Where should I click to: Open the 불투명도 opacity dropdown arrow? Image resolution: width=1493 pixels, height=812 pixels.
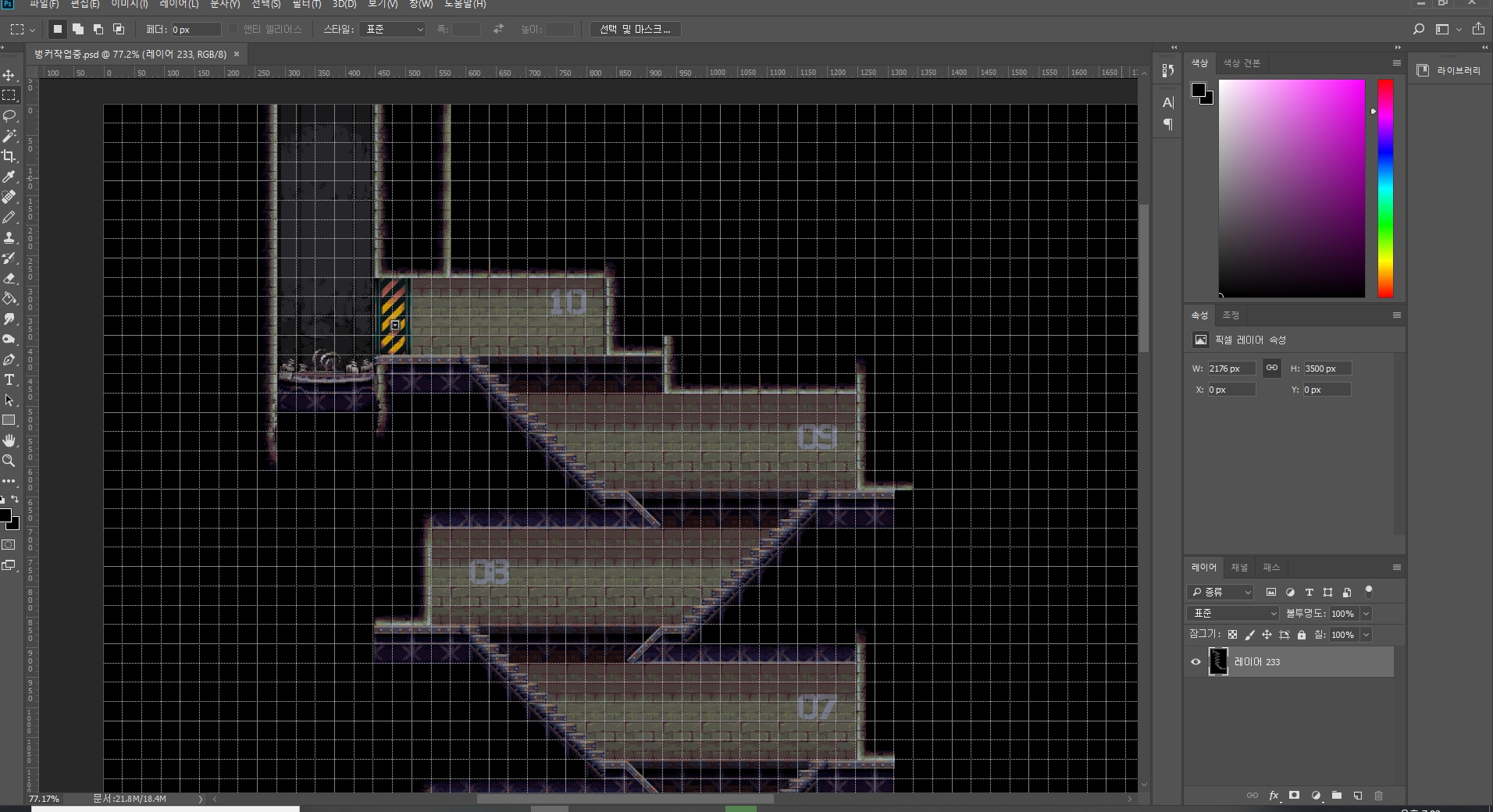tap(1366, 613)
